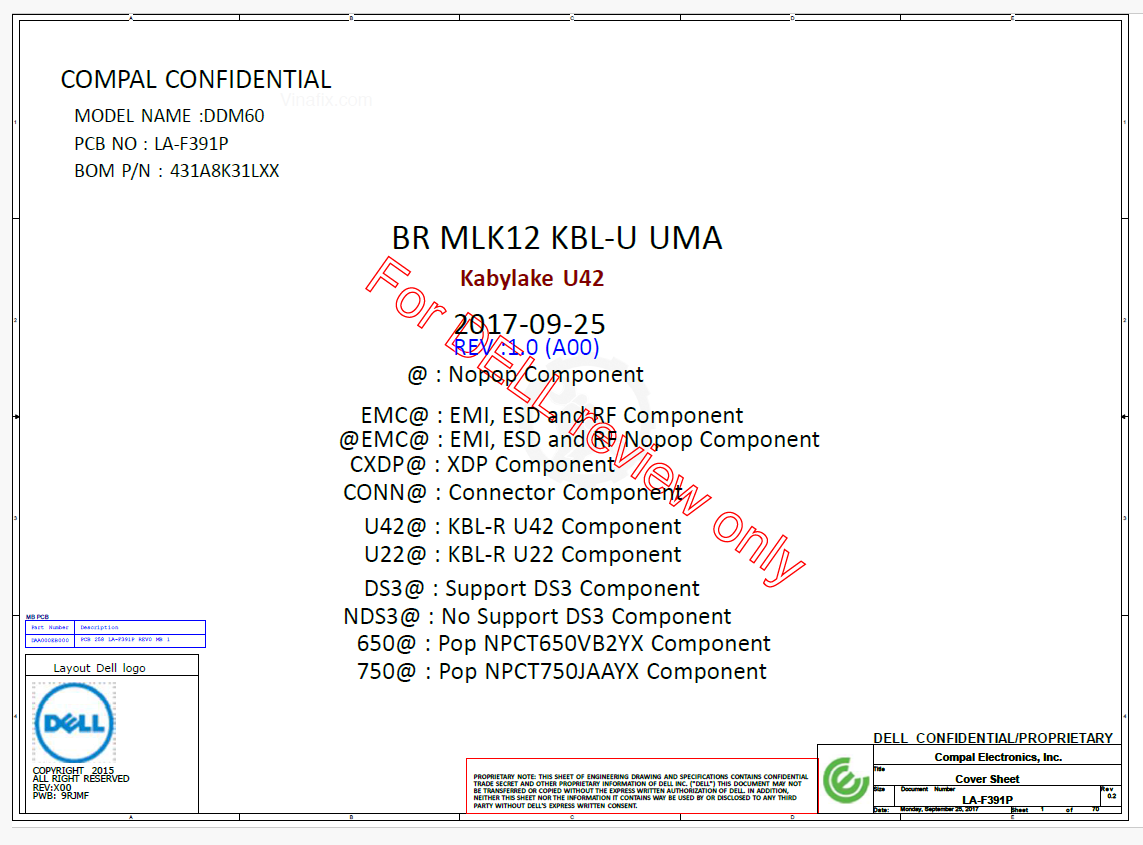The height and width of the screenshot is (845, 1143).
Task: Click the green Compal logo
Action: click(846, 780)
